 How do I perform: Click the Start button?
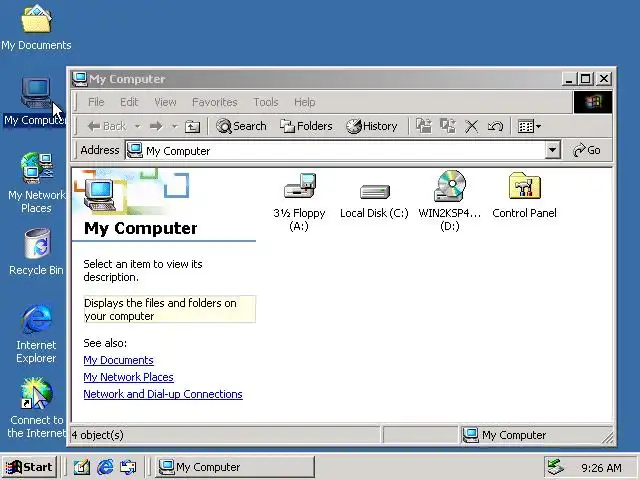coord(29,467)
